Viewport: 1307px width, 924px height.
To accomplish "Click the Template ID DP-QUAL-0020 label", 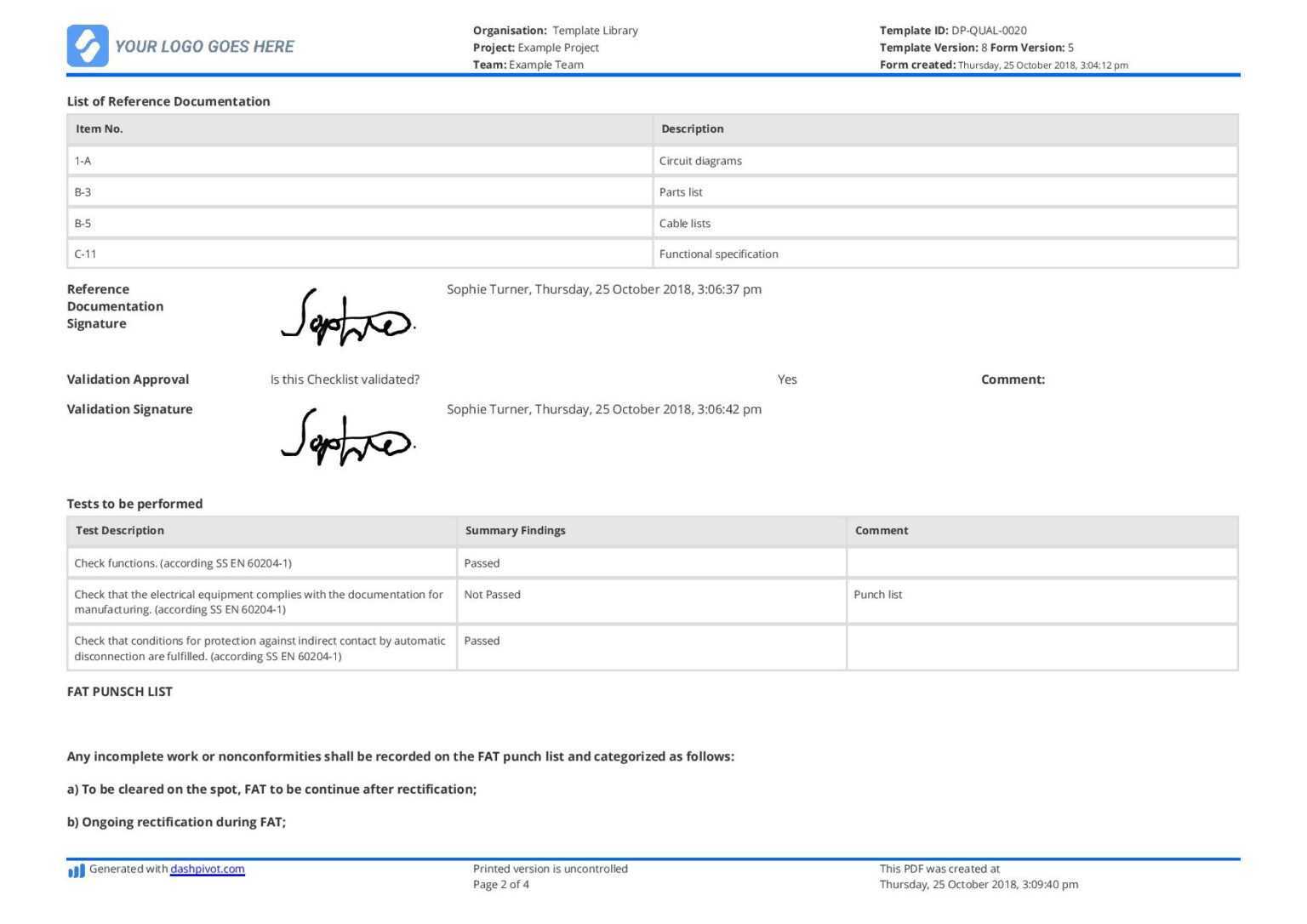I will 956,30.
